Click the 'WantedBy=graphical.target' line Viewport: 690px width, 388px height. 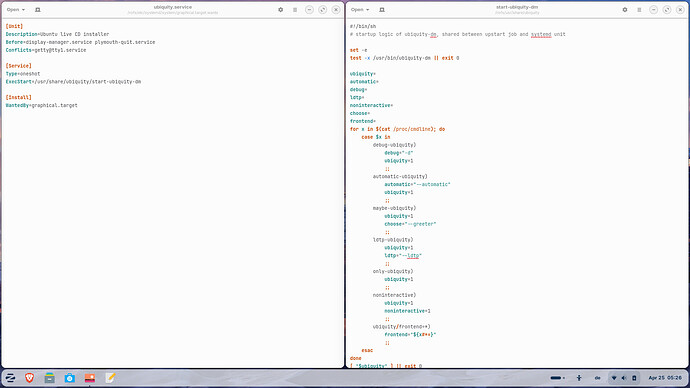pos(41,106)
